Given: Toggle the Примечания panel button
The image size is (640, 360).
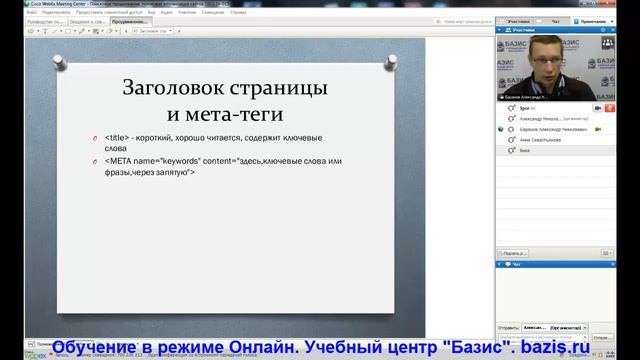Looking at the screenshot, I should tap(589, 21).
